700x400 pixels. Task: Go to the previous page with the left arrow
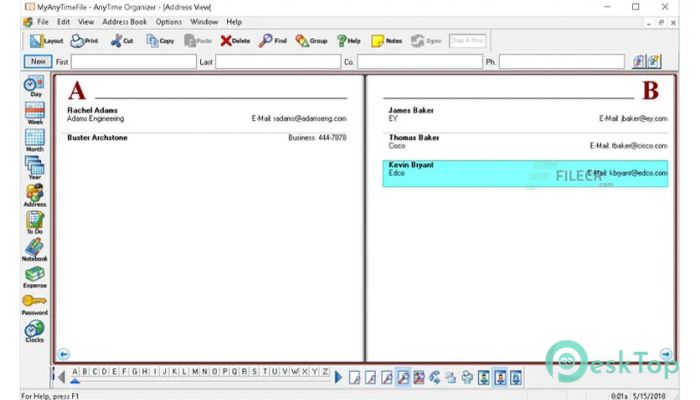63,354
